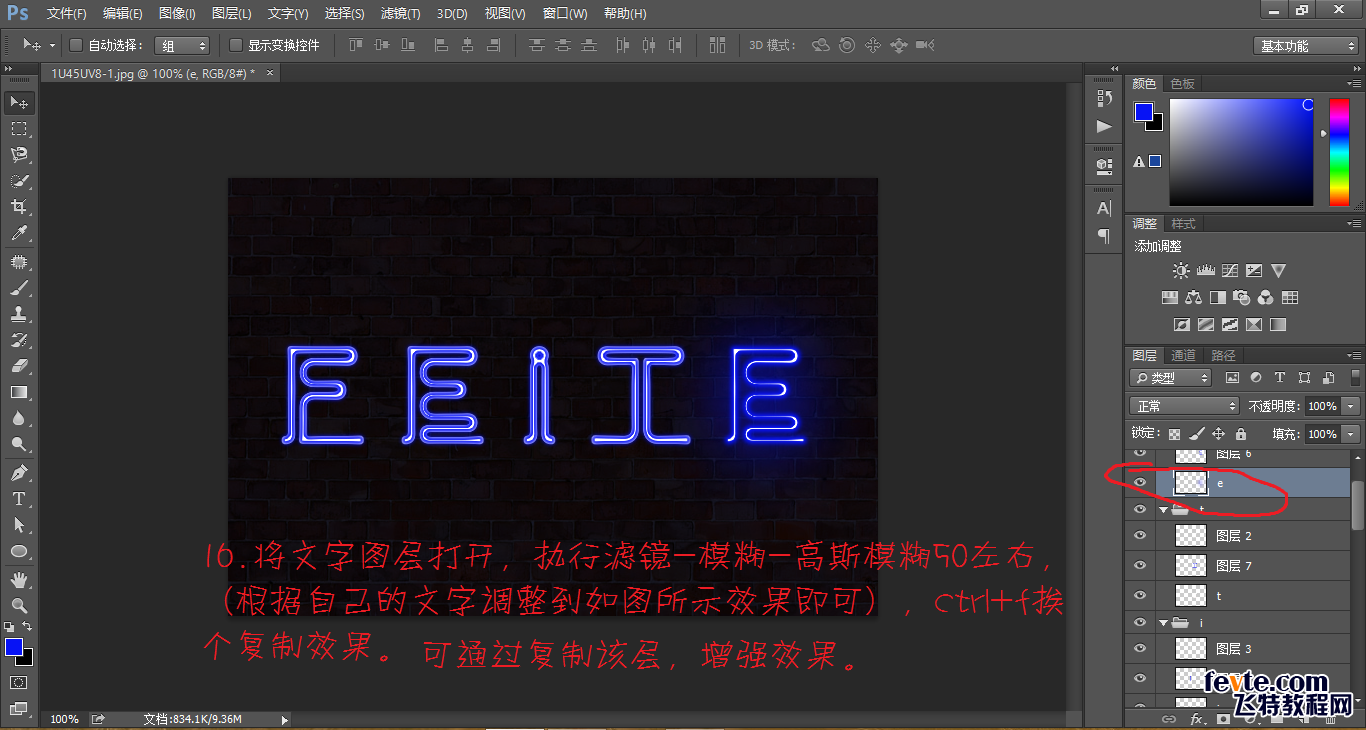Switch to the 样式 tab
The width and height of the screenshot is (1366, 730).
[1183, 223]
